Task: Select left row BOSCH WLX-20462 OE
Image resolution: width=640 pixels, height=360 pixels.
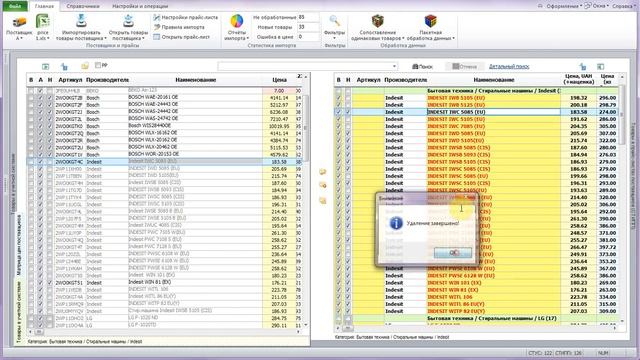Action: (165, 147)
